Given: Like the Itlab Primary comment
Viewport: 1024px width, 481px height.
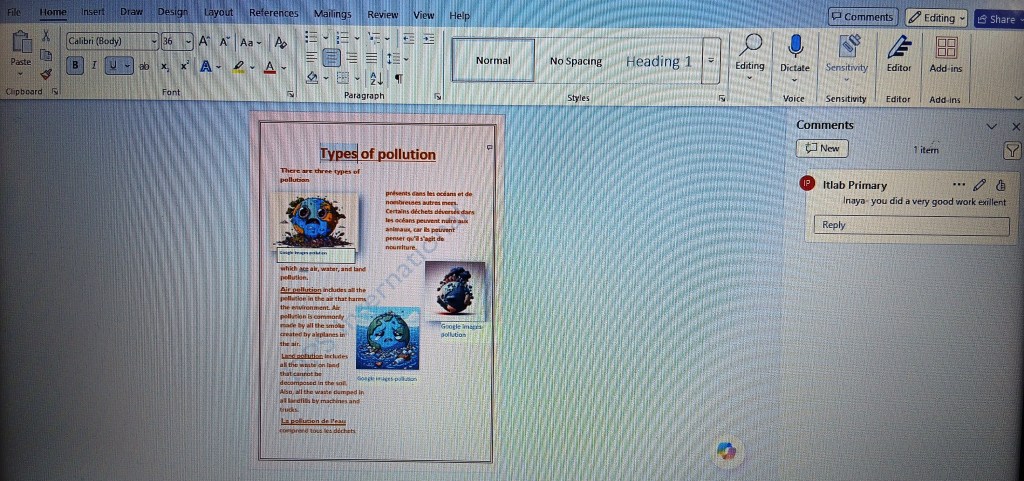Looking at the screenshot, I should tap(1002, 185).
